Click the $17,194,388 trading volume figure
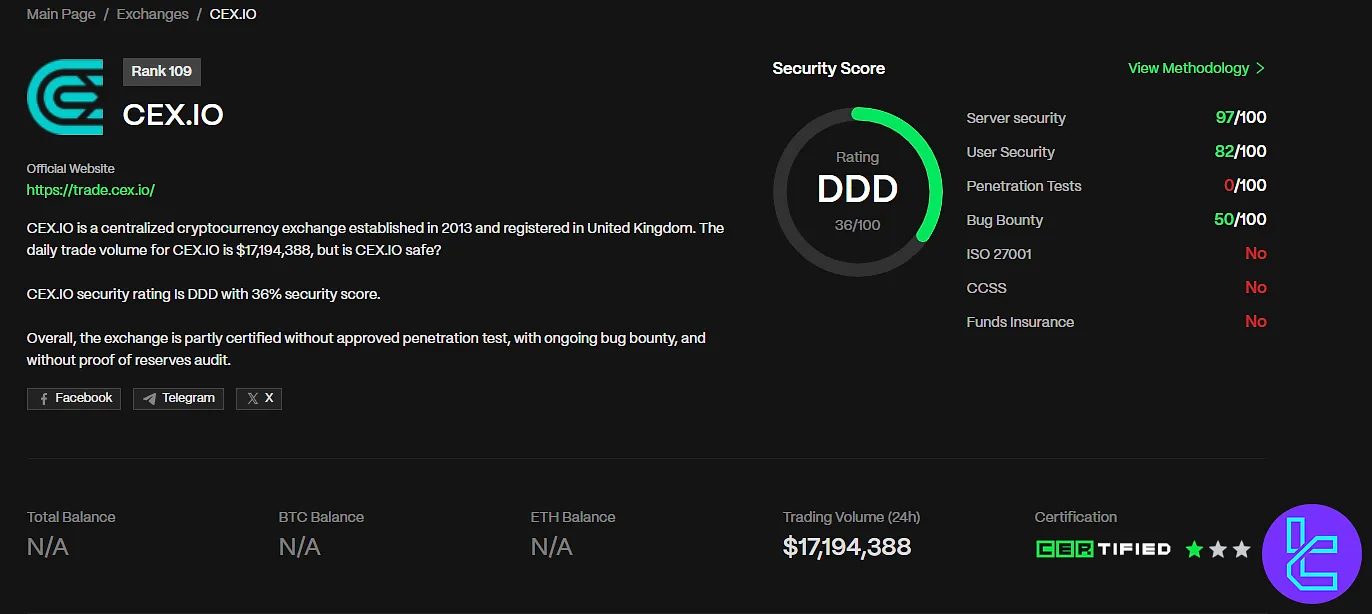 point(847,547)
